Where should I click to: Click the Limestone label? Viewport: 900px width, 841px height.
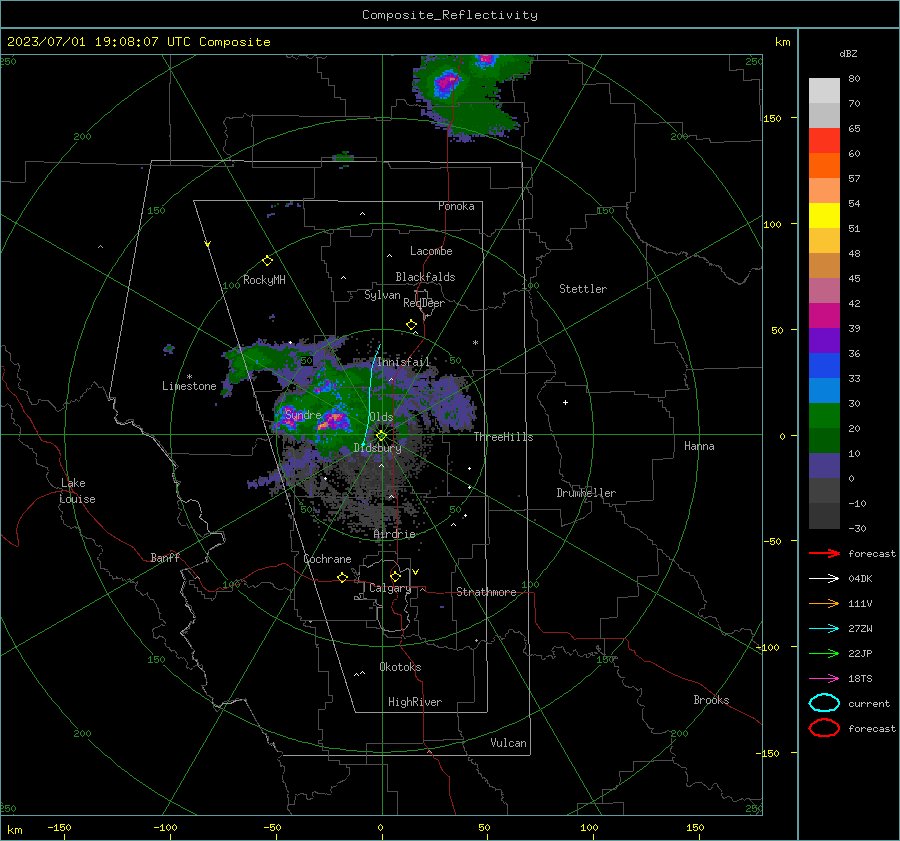tap(189, 386)
